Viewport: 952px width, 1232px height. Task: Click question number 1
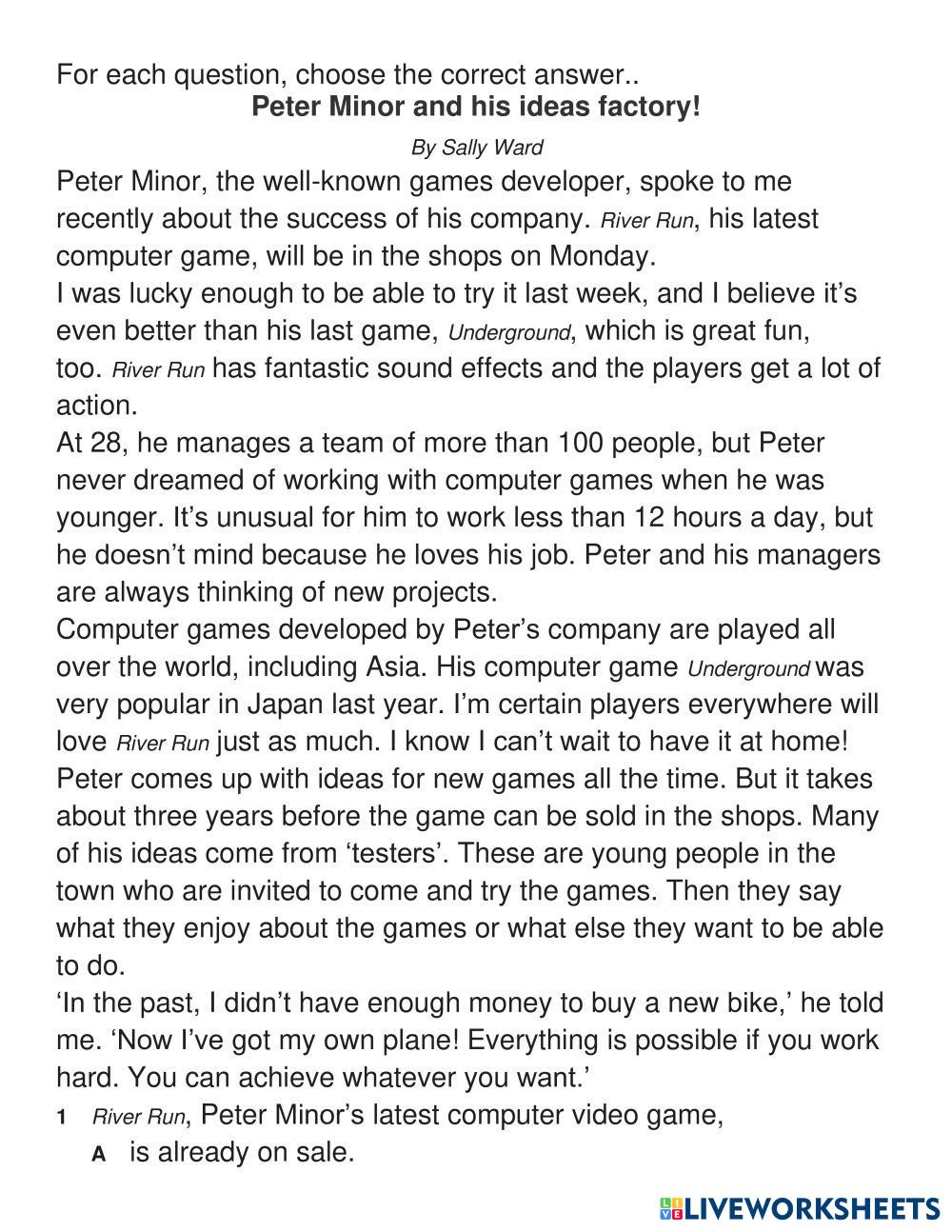pyautogui.click(x=61, y=1118)
